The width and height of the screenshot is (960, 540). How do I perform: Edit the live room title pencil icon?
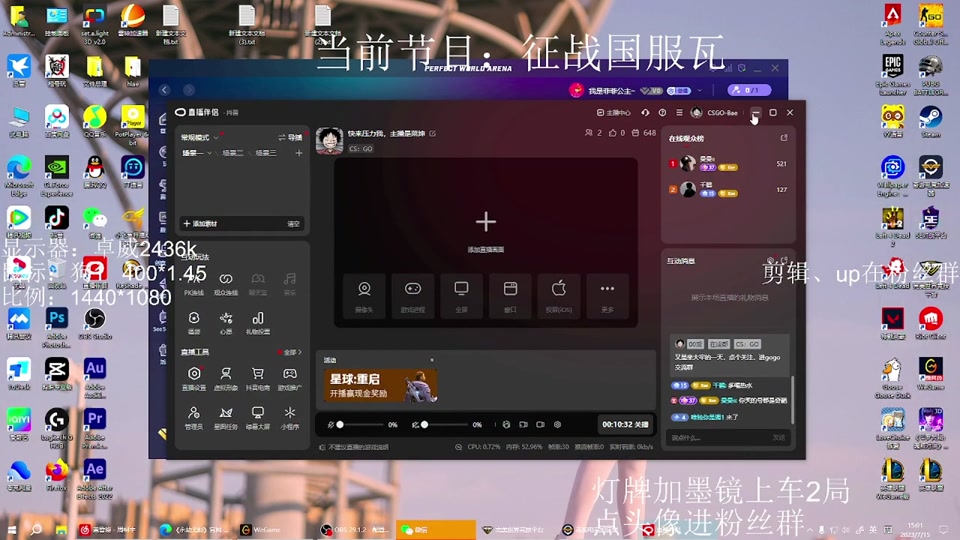coord(433,133)
